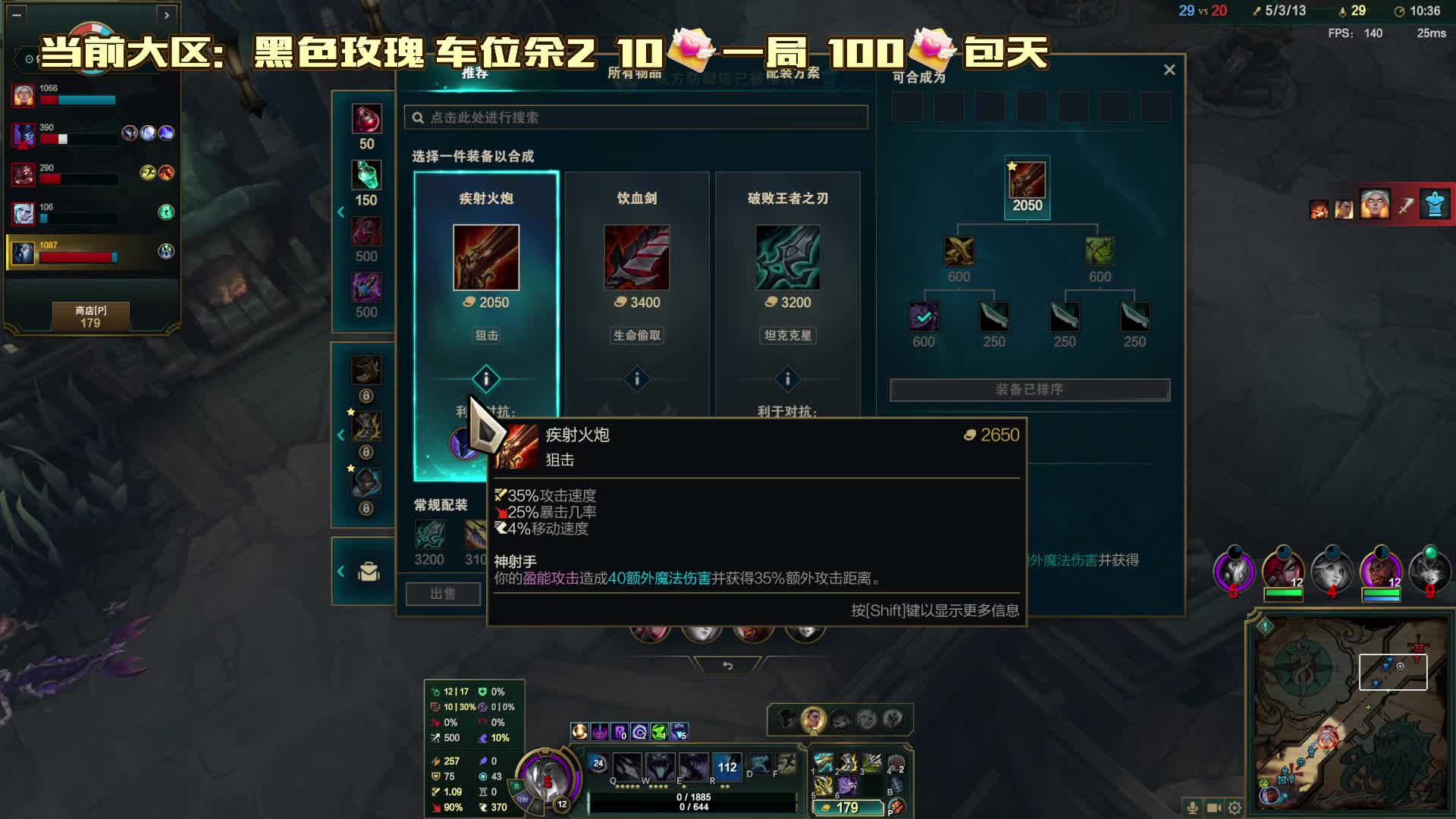Buy the 50 gold health potion
This screenshot has width=1456, height=819.
[x=366, y=120]
